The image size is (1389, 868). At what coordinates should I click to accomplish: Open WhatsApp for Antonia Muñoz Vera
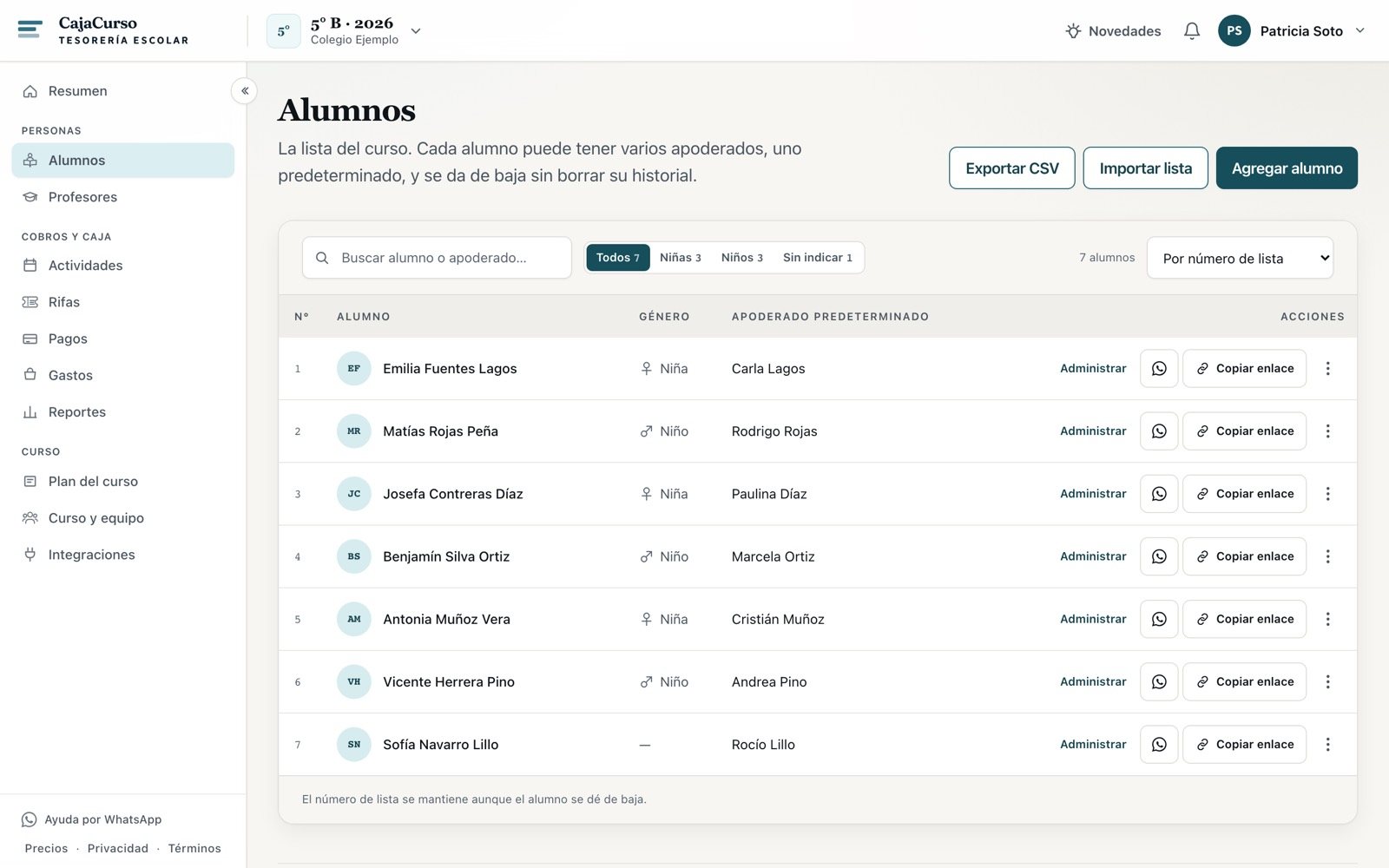(1159, 619)
